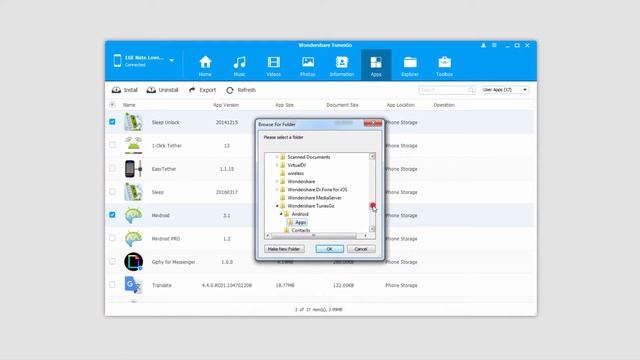Sort by App Version column header
The image size is (640, 360).
pos(226,105)
